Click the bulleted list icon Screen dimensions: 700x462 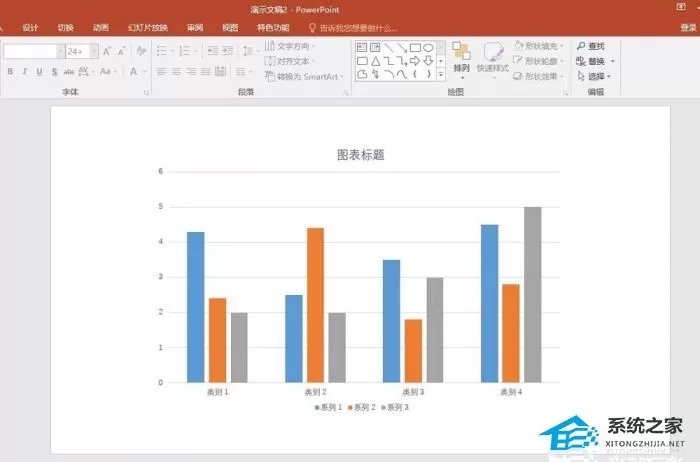pyautogui.click(x=162, y=51)
